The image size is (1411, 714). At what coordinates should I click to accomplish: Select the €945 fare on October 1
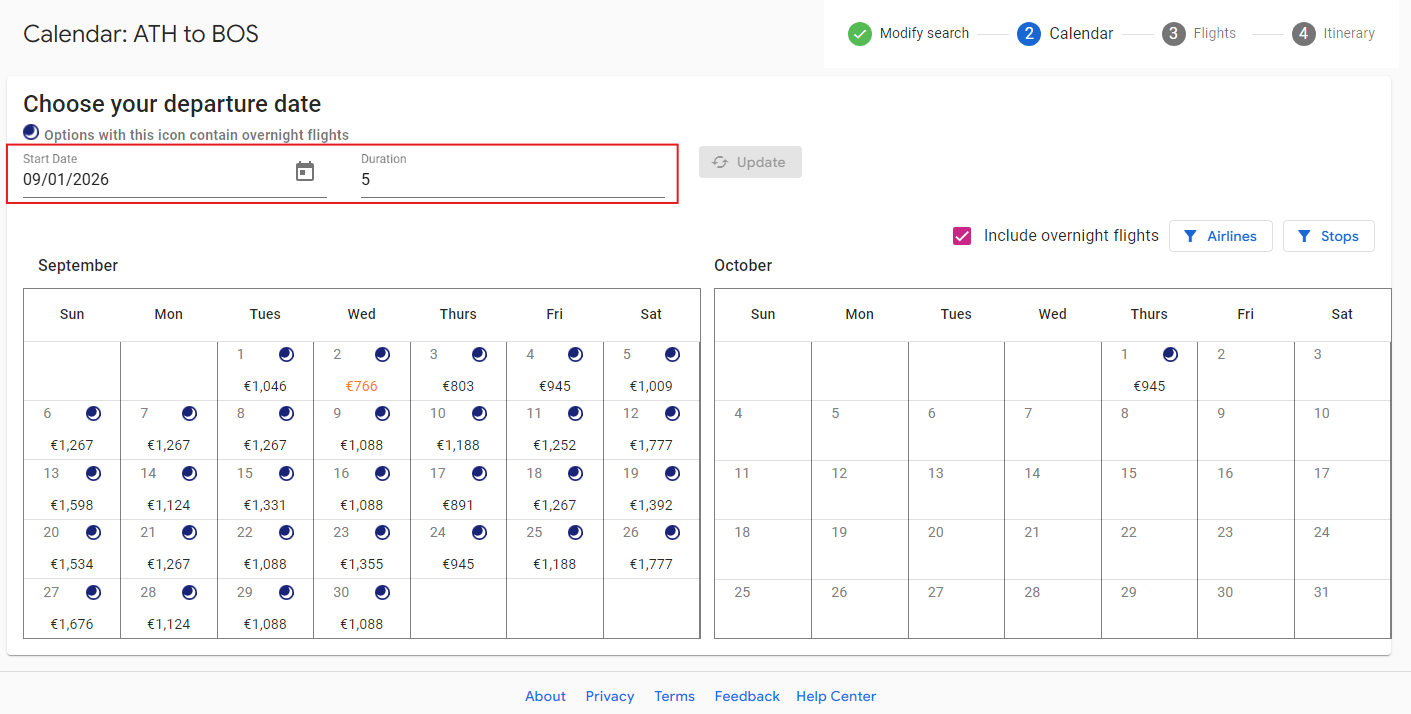coord(1149,386)
